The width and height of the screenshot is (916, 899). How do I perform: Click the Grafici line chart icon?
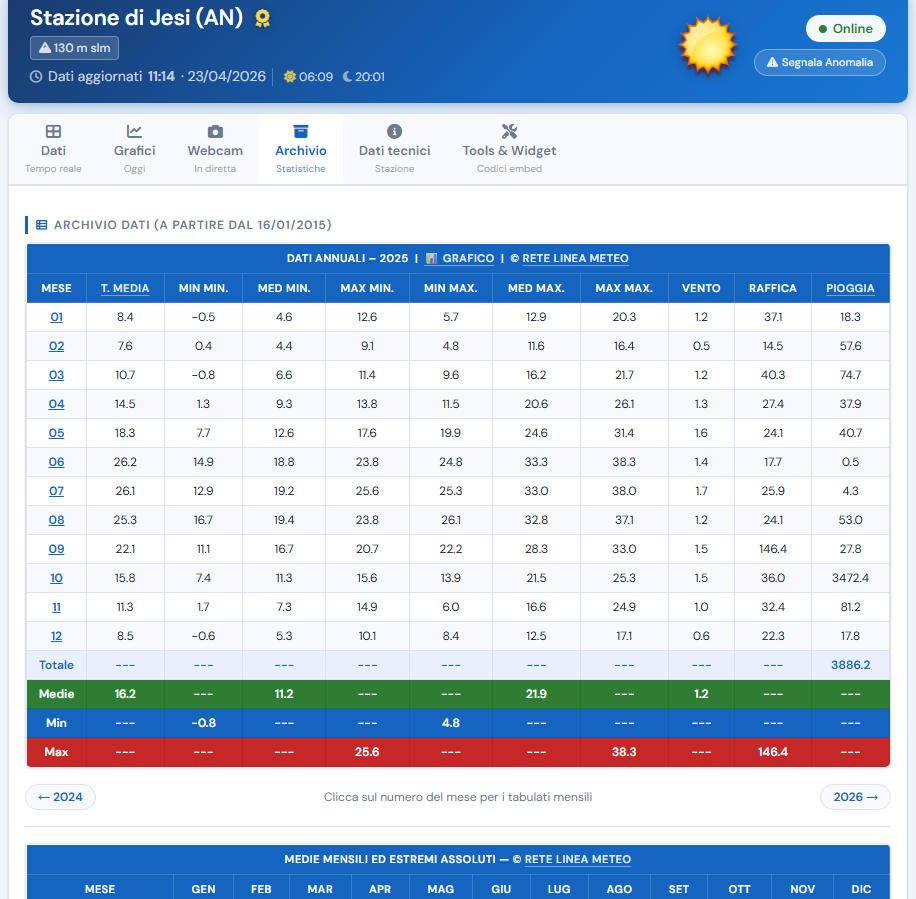pos(134,132)
